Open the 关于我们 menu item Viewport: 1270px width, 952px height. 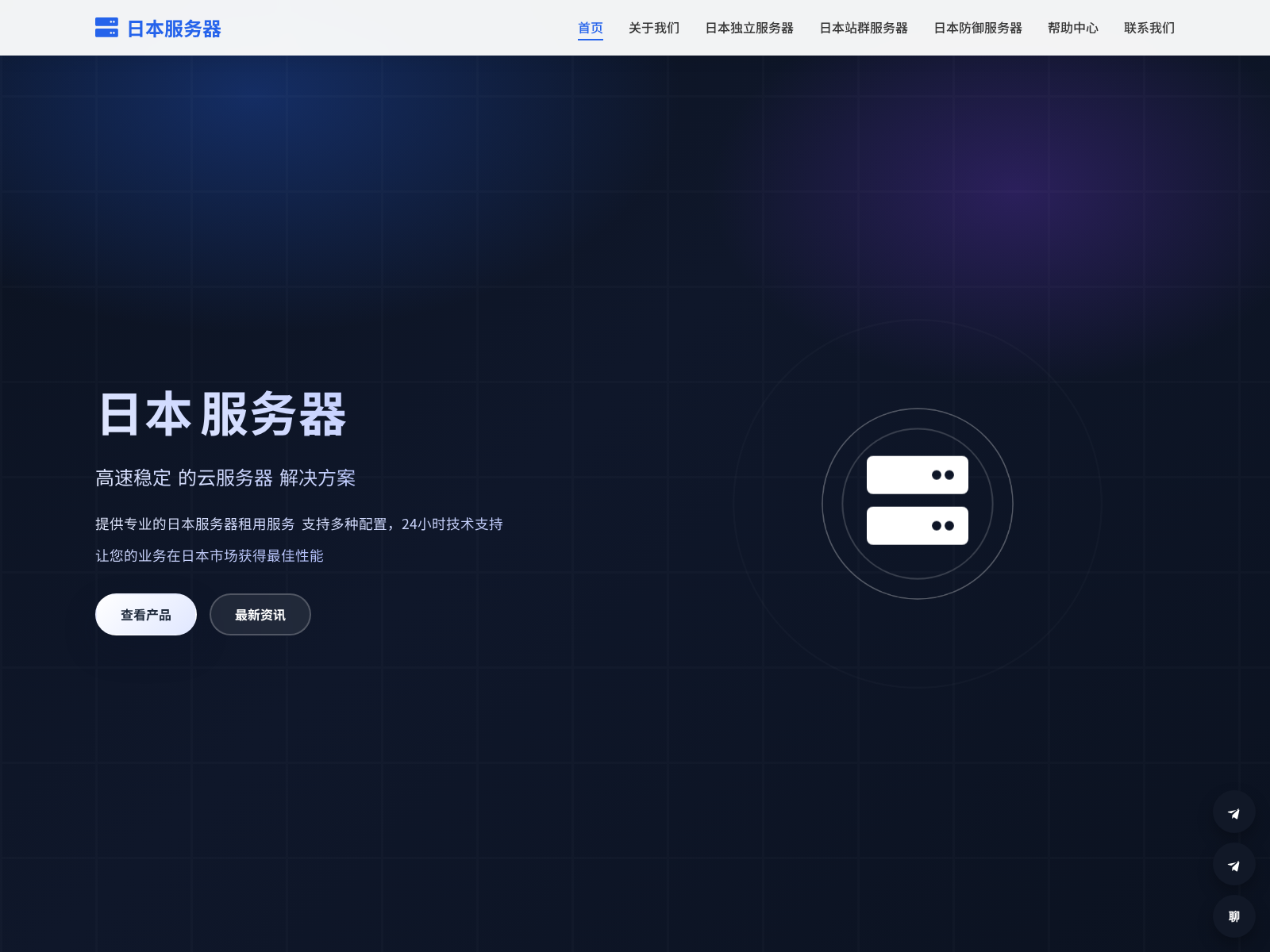pyautogui.click(x=653, y=28)
